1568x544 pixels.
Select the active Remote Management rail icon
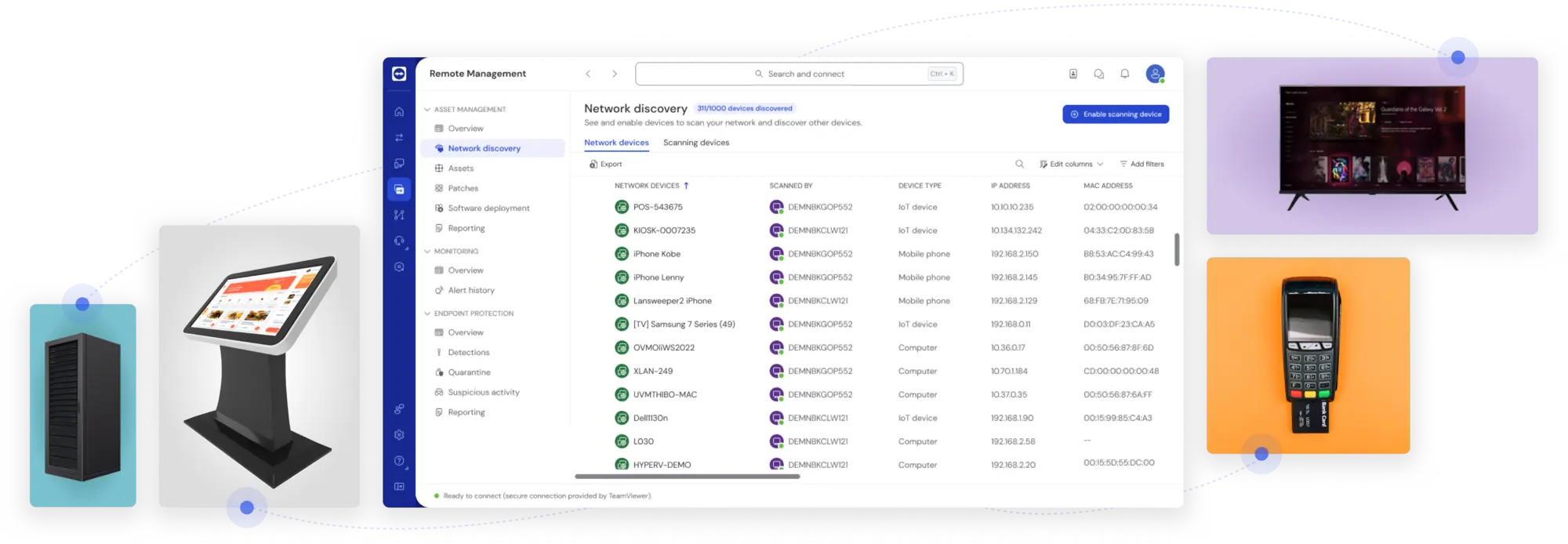[399, 189]
